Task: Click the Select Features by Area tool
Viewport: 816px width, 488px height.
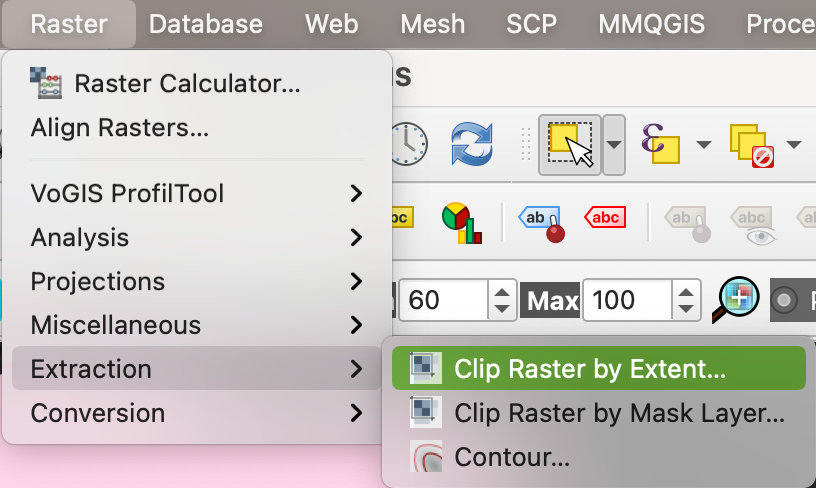Action: [569, 145]
